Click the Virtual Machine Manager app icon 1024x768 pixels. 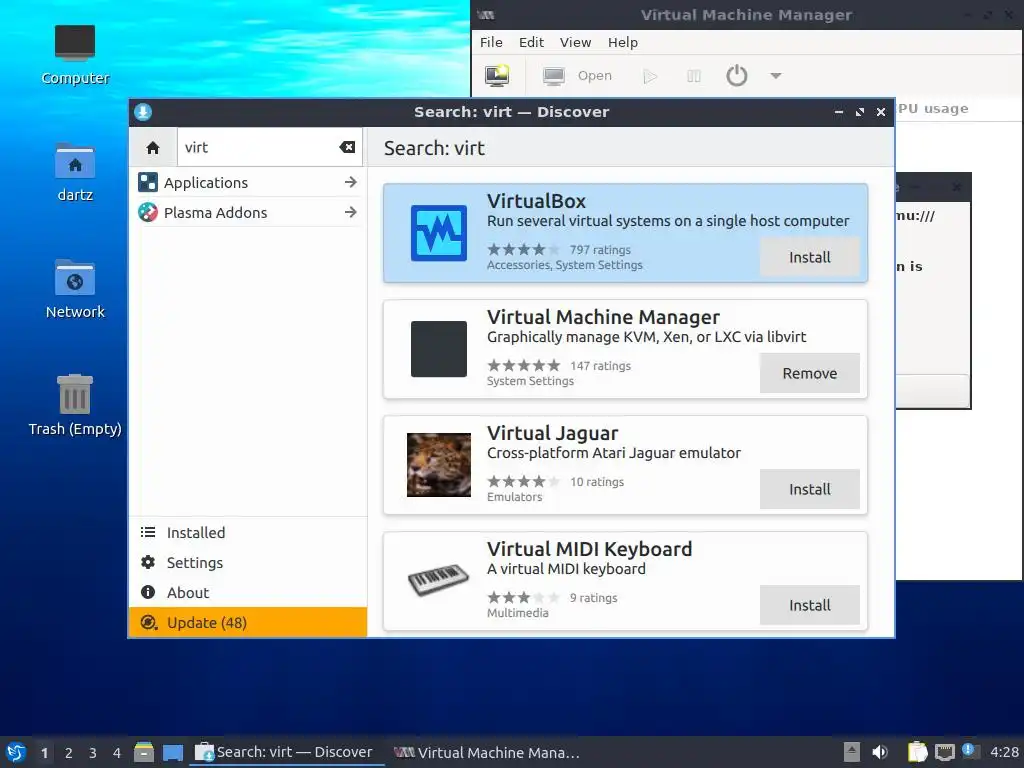pos(439,349)
